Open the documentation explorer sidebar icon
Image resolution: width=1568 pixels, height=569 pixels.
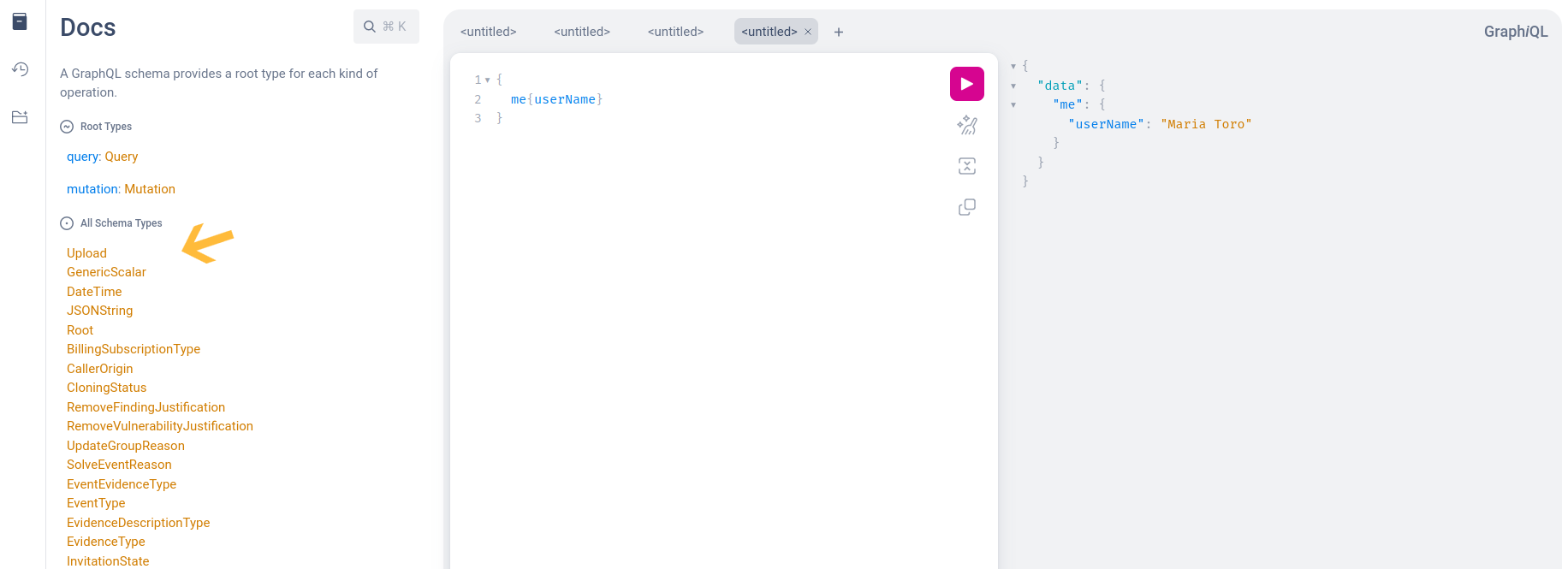pos(20,21)
